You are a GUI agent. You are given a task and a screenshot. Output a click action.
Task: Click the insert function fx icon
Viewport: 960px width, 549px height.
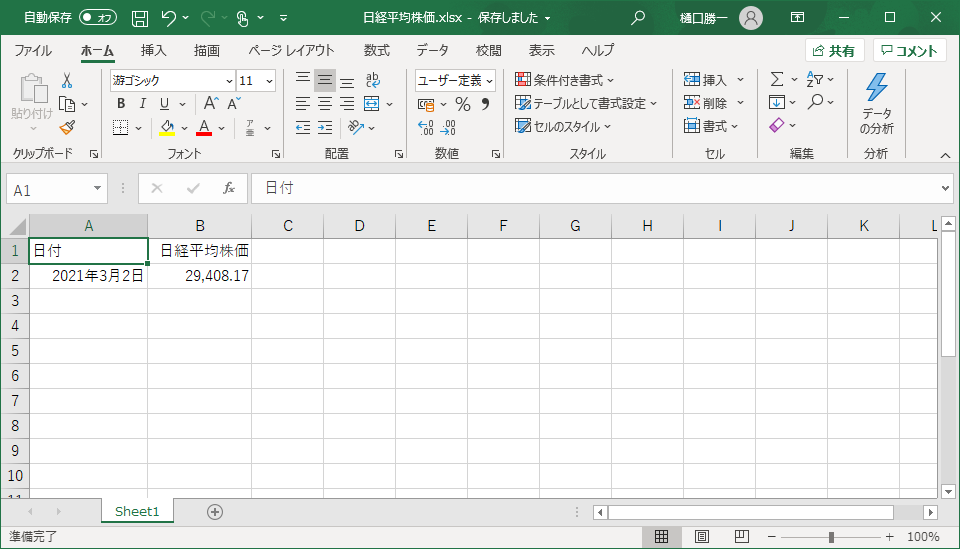229,189
